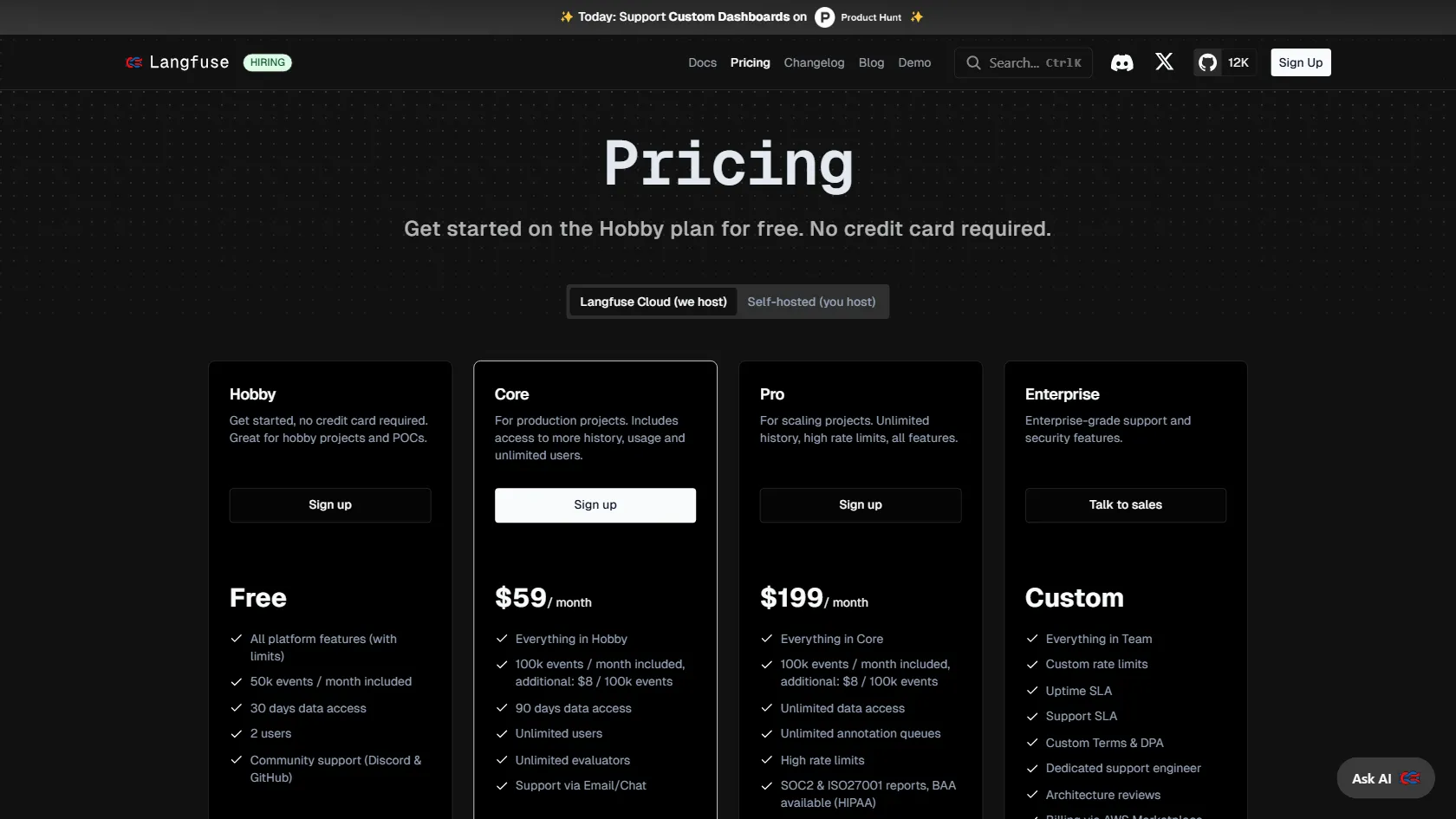This screenshot has width=1456, height=819.
Task: Click 'Everything in Hobby' in Core plan
Action: pyautogui.click(x=571, y=640)
